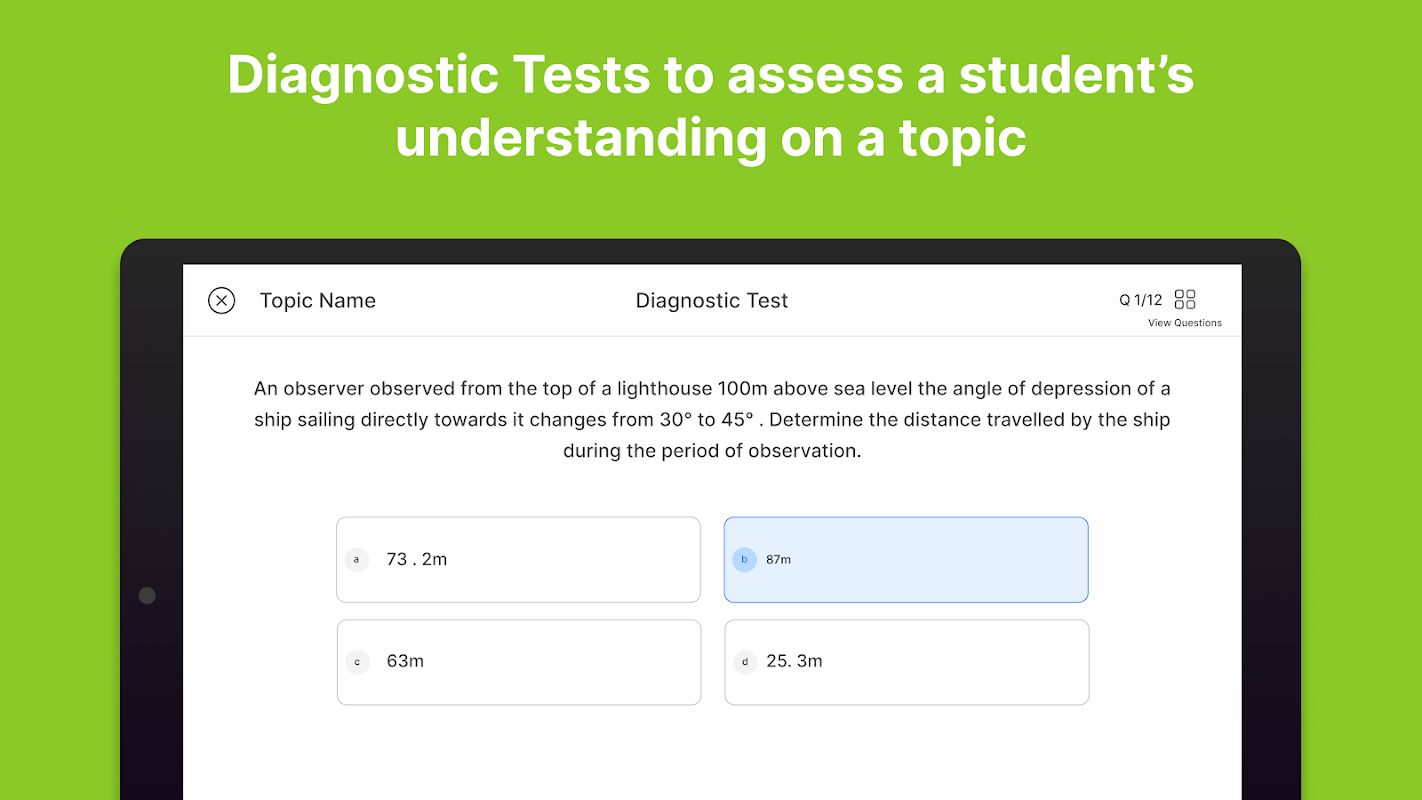
Task: Click the 'Diagnostic Tests to assess' headline
Action: (711, 76)
